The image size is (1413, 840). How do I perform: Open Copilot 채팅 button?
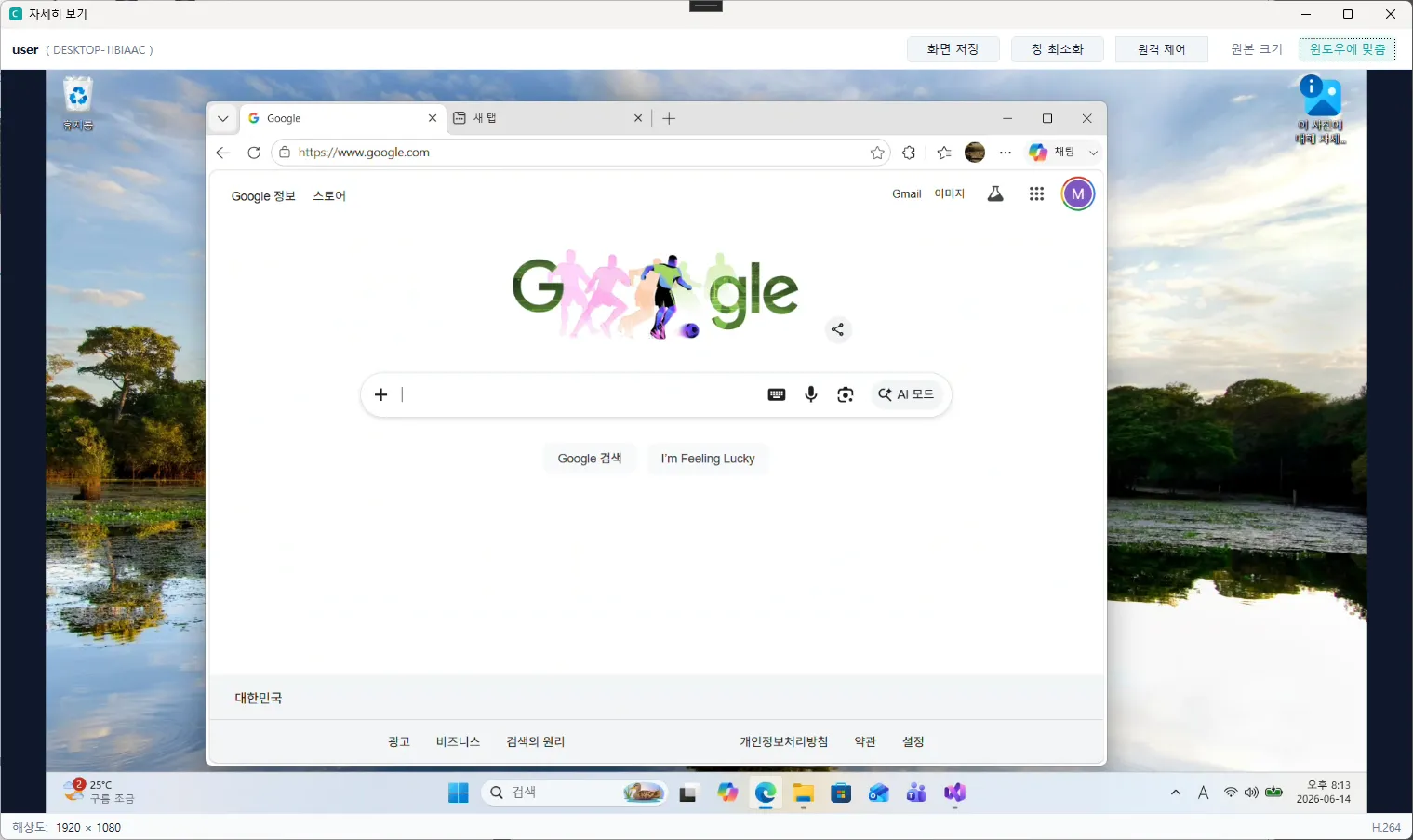pos(1053,153)
